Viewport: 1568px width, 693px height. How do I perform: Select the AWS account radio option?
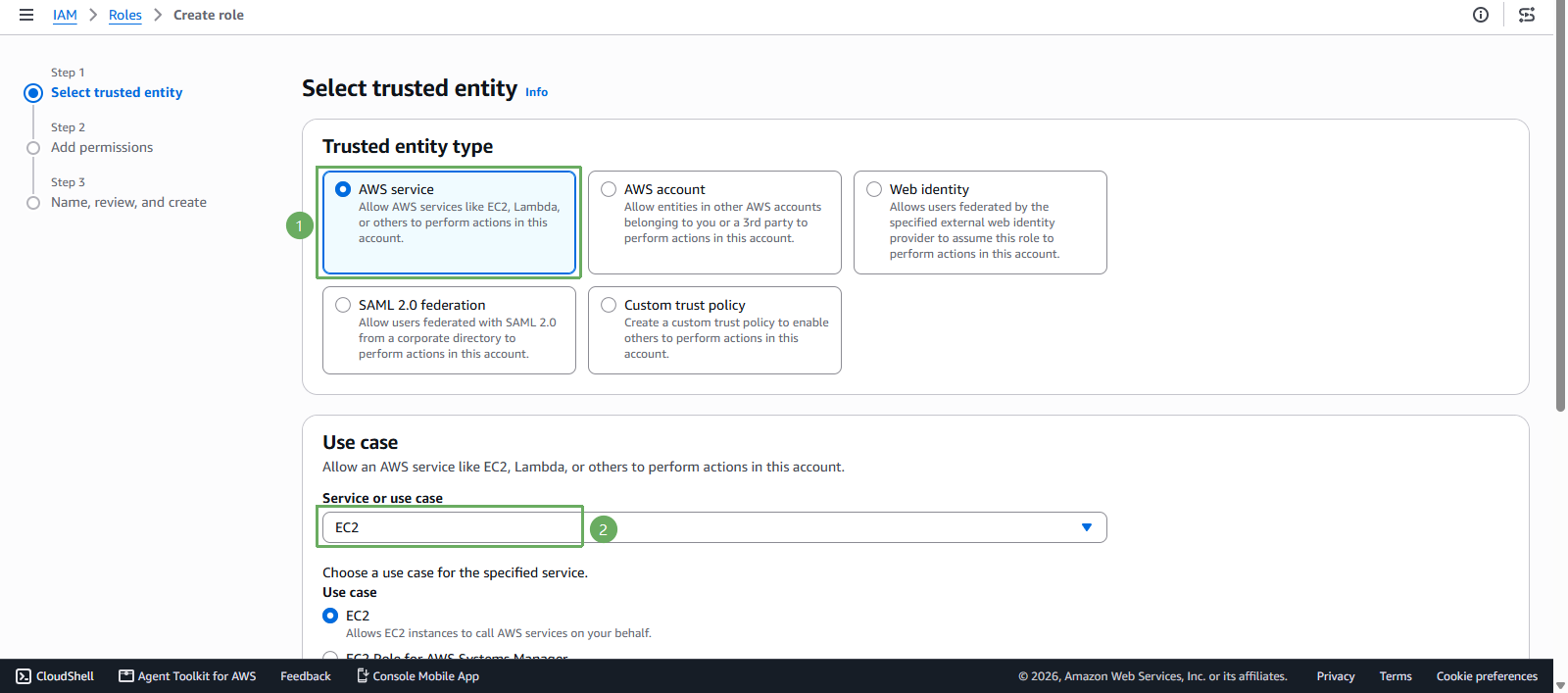pos(609,189)
